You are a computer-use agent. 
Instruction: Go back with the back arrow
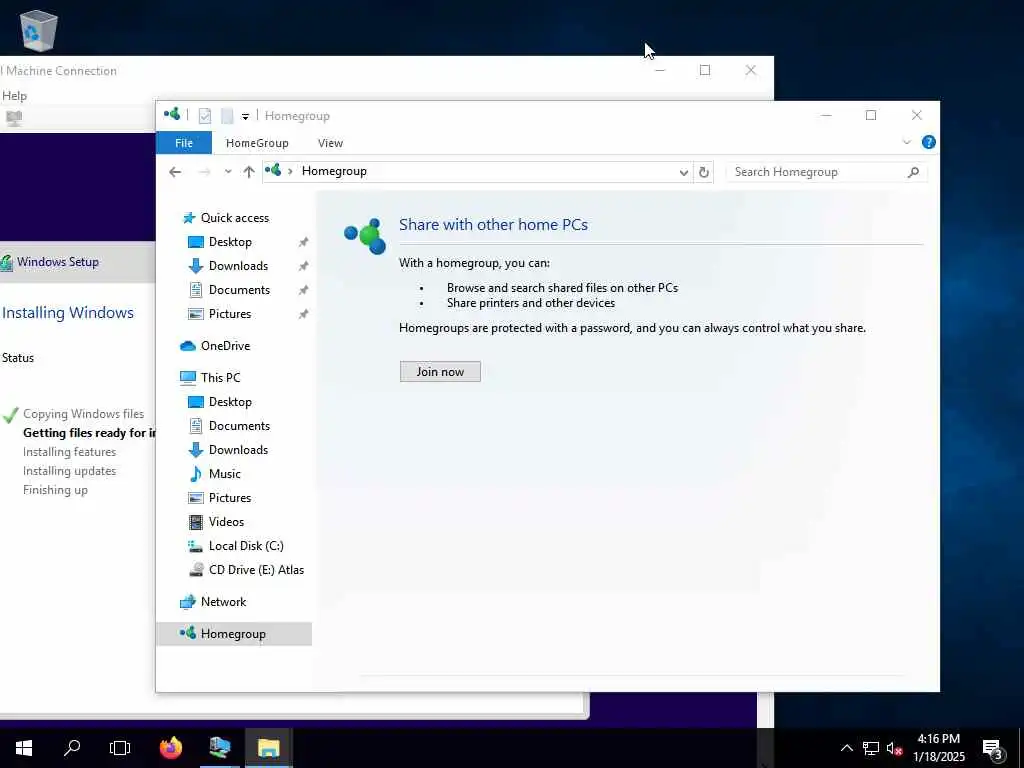point(175,172)
